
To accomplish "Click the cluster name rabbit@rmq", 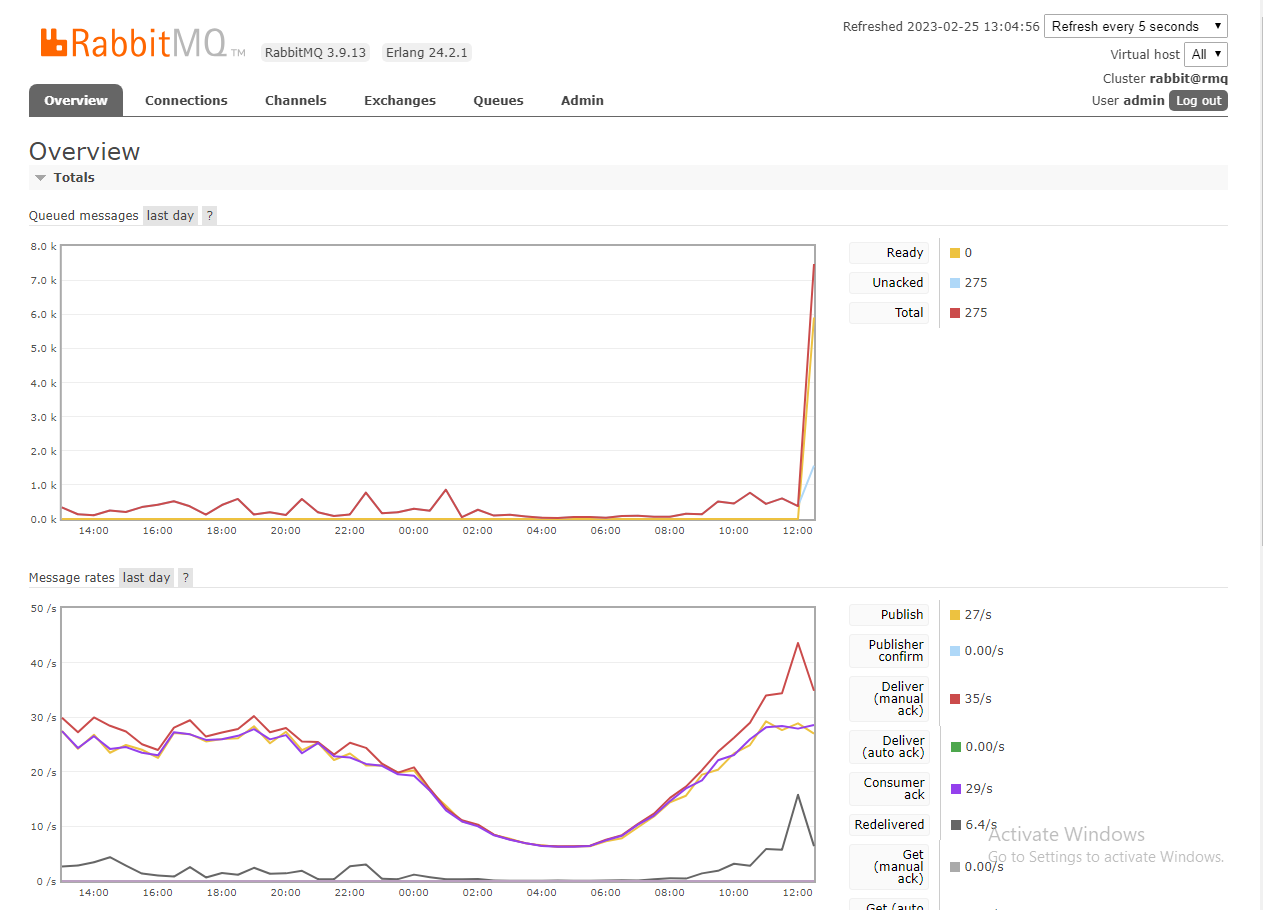I will (x=1188, y=78).
